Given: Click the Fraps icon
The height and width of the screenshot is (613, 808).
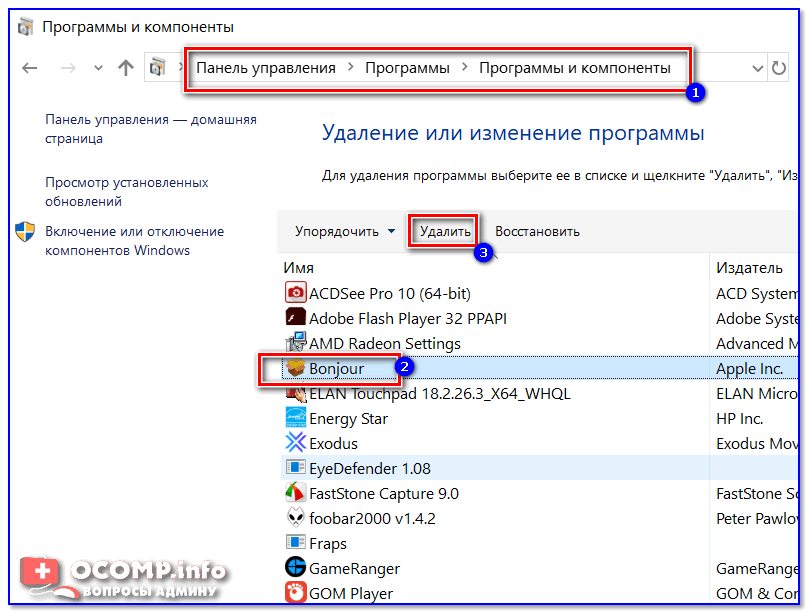Looking at the screenshot, I should 296,542.
